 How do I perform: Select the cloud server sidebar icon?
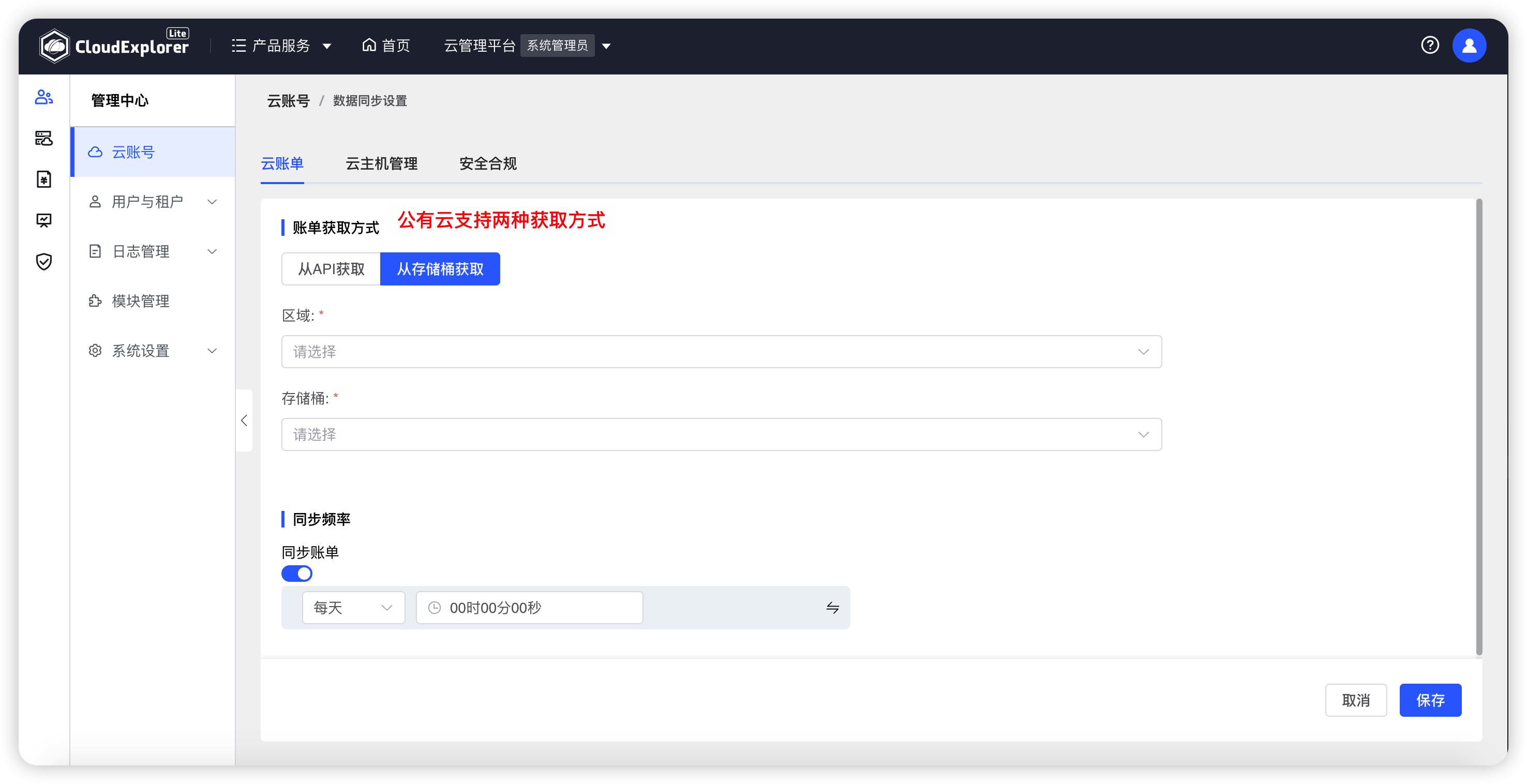[44, 138]
